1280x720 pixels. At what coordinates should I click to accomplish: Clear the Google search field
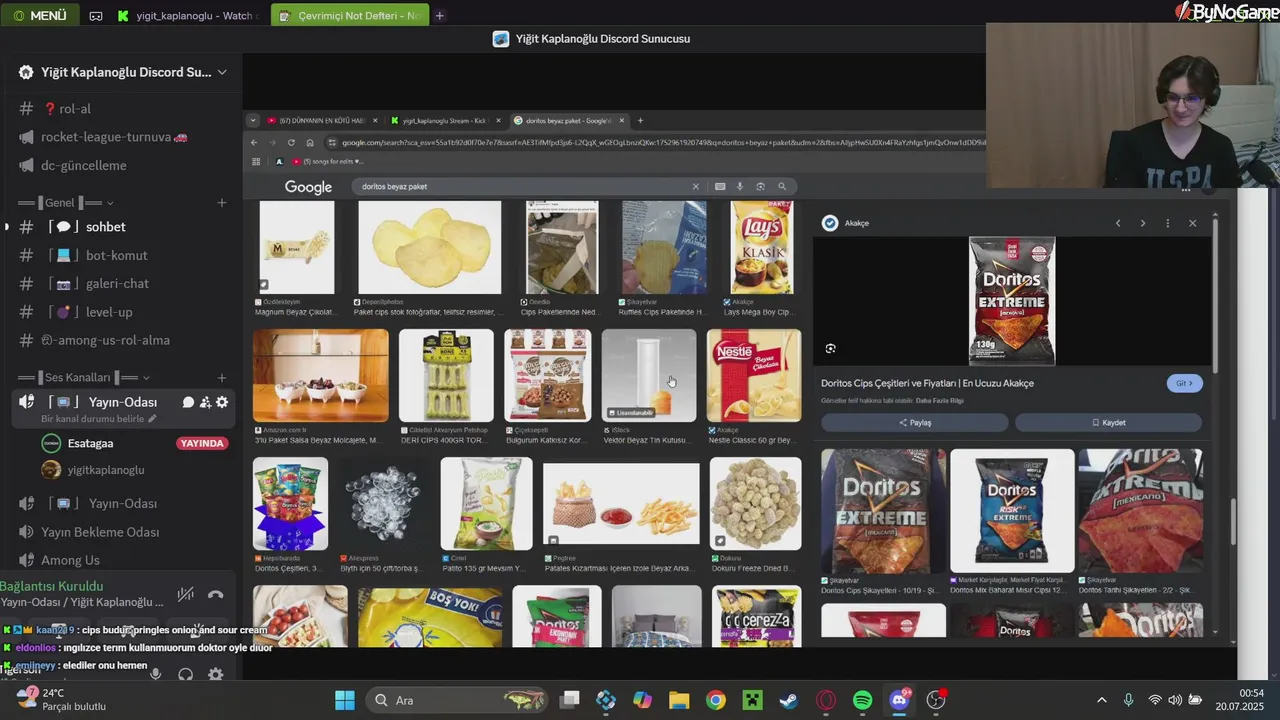696,186
